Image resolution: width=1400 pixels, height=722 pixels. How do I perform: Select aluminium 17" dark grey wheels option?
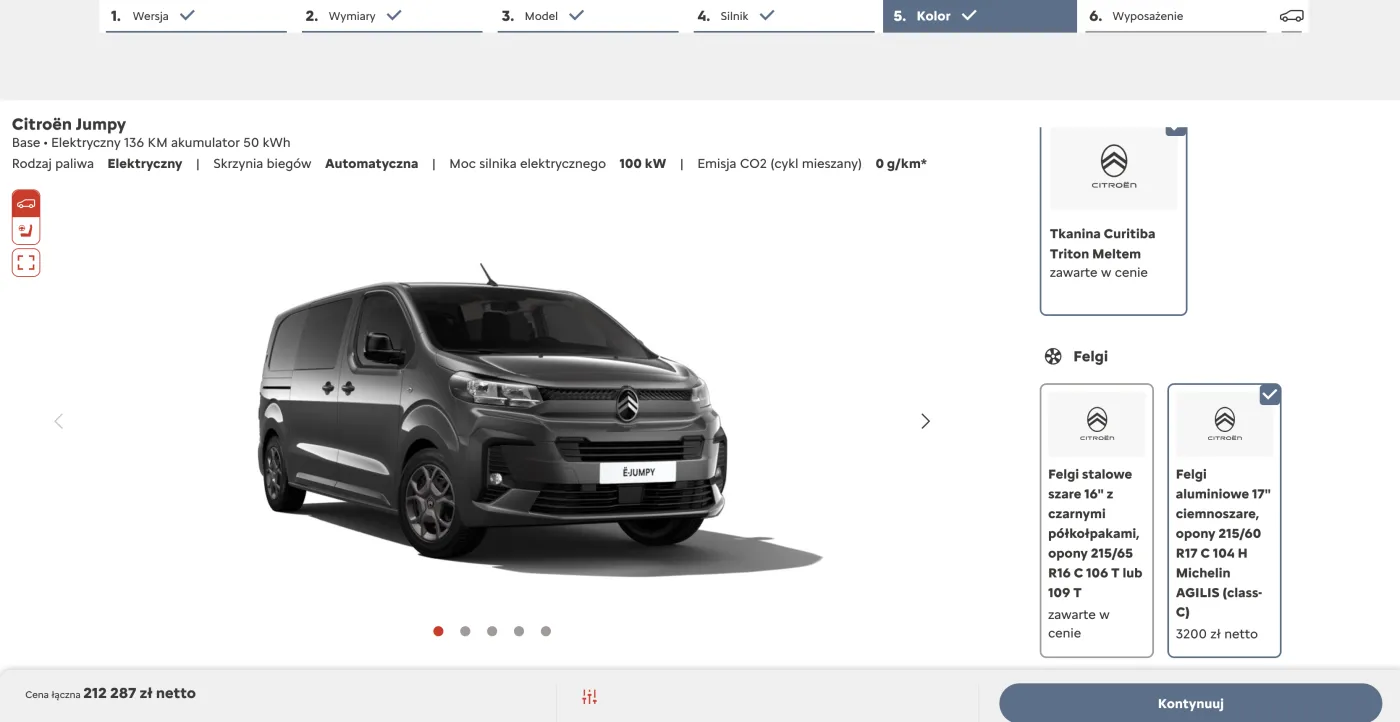[x=1224, y=521]
